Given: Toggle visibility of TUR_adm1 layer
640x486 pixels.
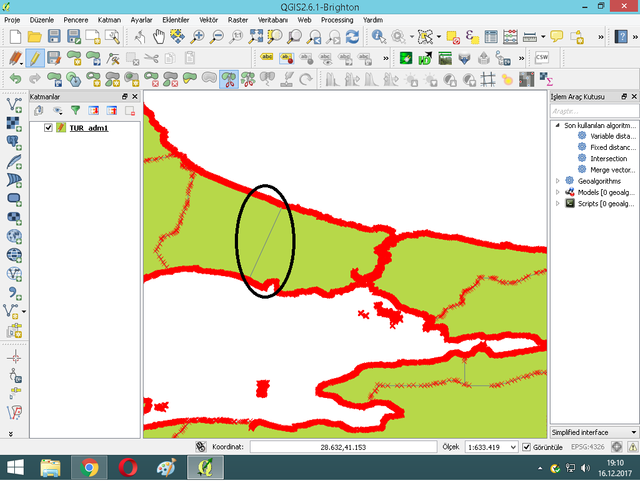Looking at the screenshot, I should click(x=48, y=128).
